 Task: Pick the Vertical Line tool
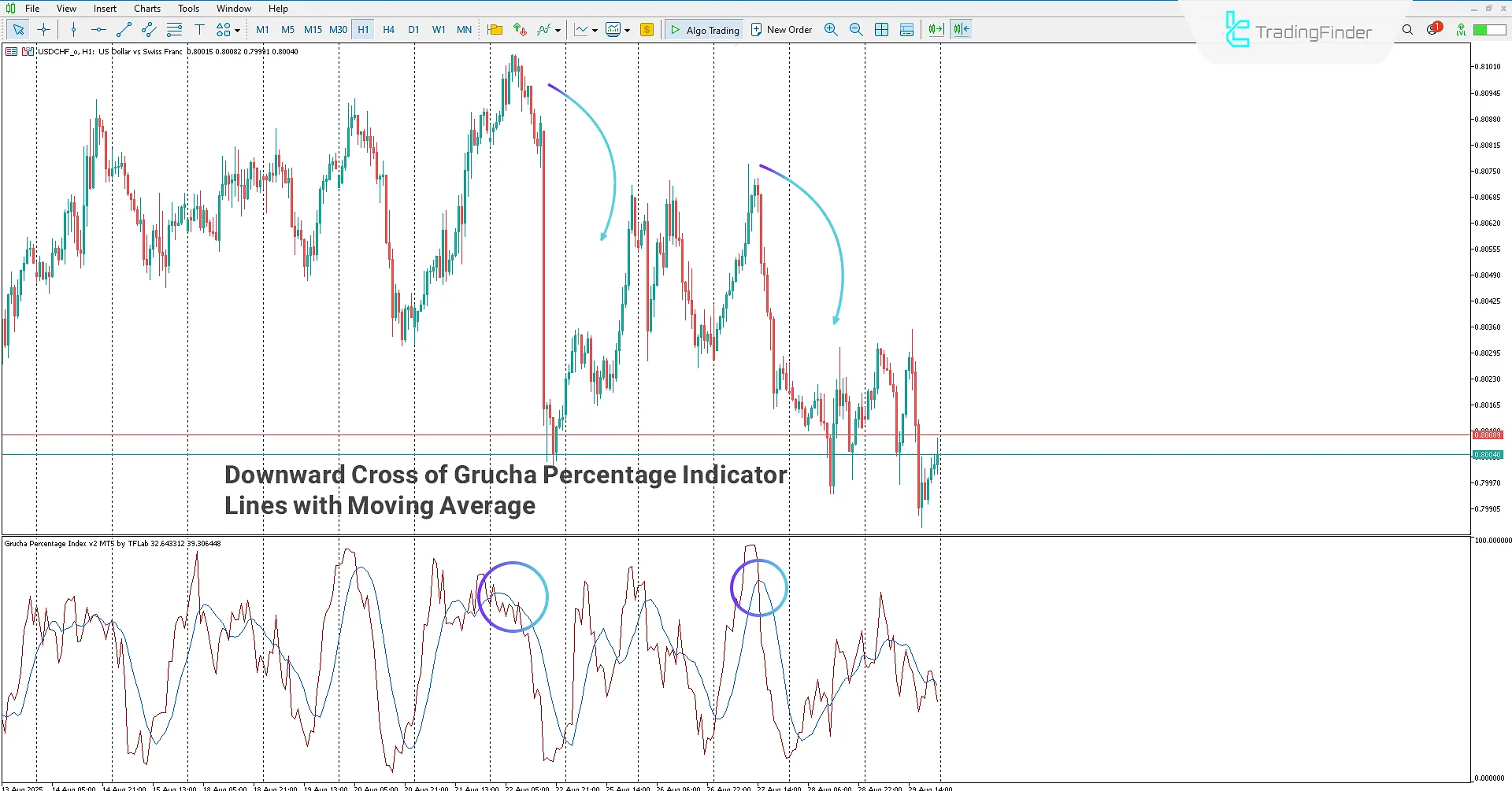tap(73, 29)
